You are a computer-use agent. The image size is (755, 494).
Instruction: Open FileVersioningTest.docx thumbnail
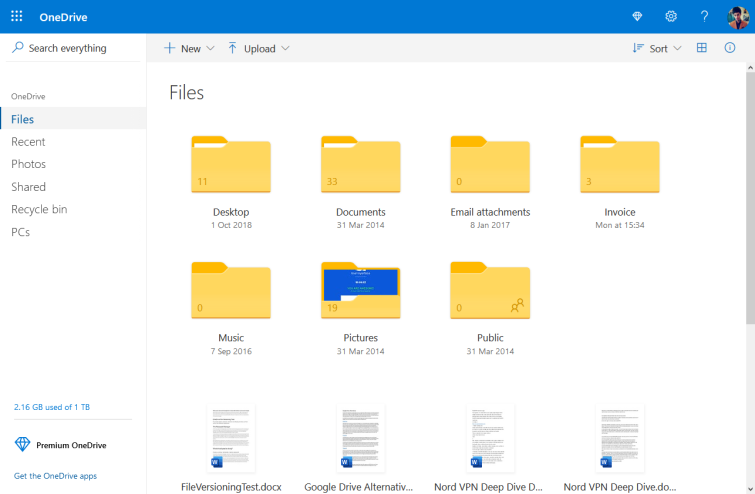pyautogui.click(x=231, y=438)
